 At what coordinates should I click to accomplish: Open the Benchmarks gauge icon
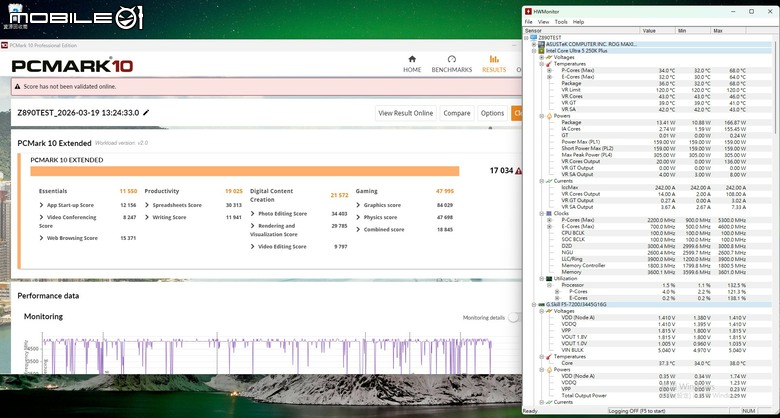coord(452,59)
